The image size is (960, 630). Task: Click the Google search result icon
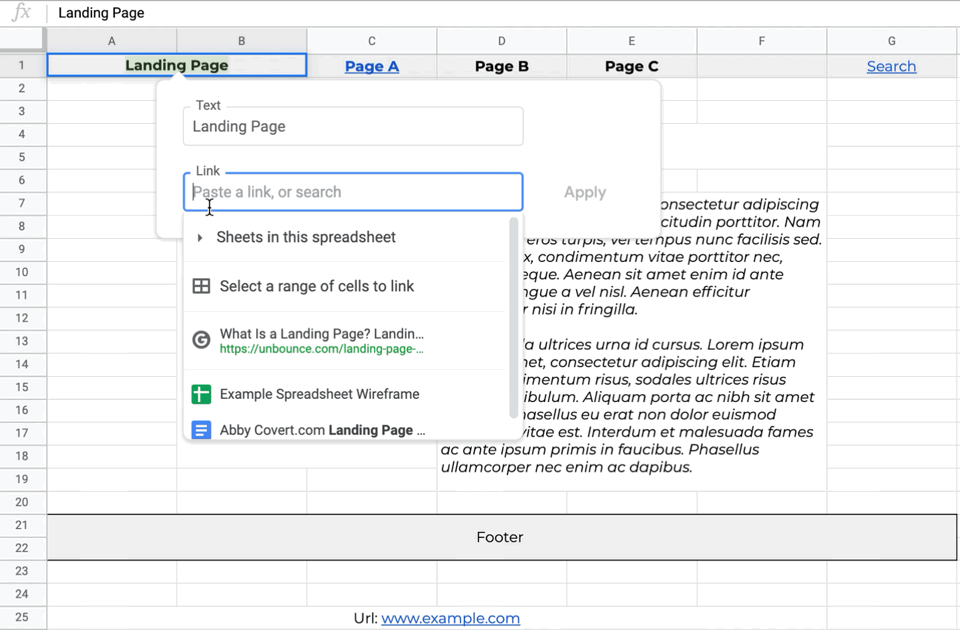point(201,340)
